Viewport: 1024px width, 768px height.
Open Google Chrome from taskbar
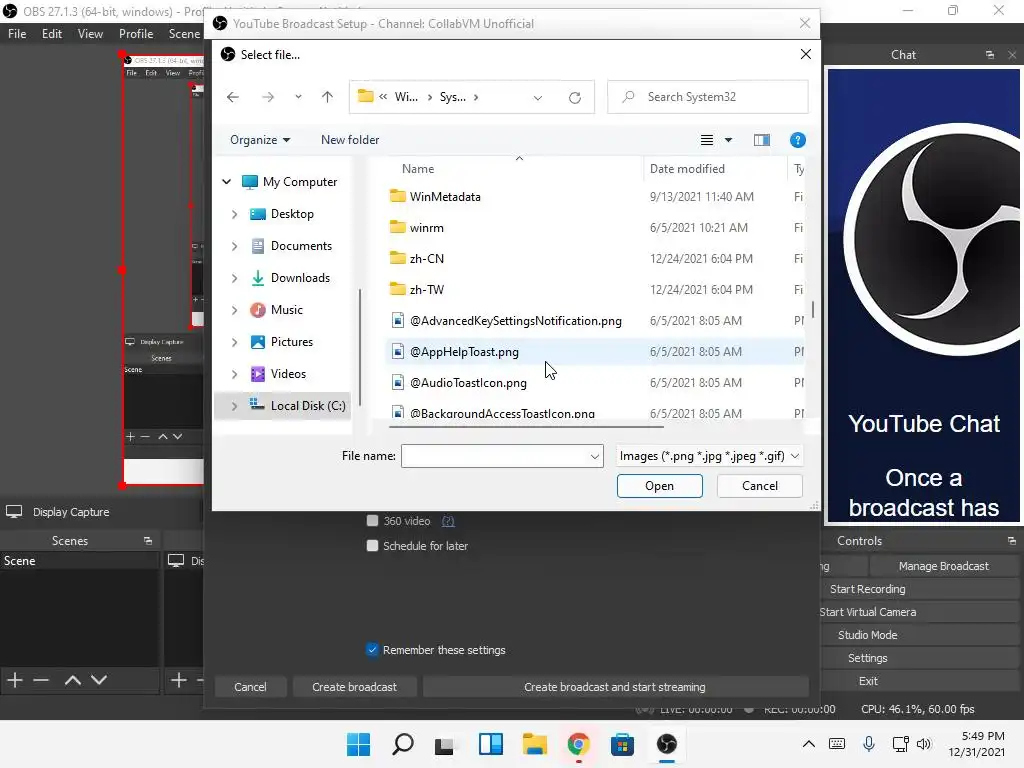tap(578, 744)
